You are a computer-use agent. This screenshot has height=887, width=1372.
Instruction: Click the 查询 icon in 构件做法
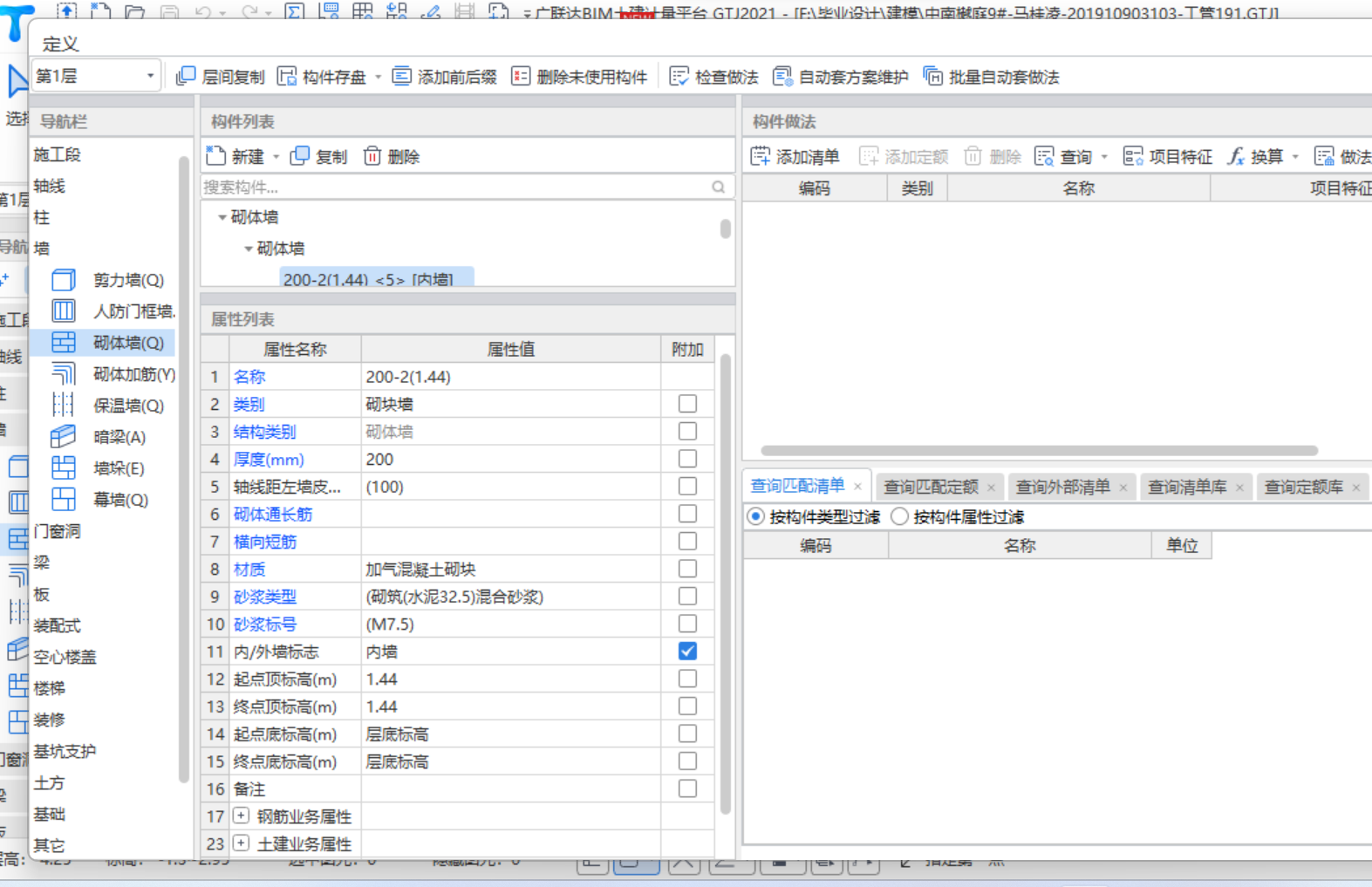(1044, 156)
